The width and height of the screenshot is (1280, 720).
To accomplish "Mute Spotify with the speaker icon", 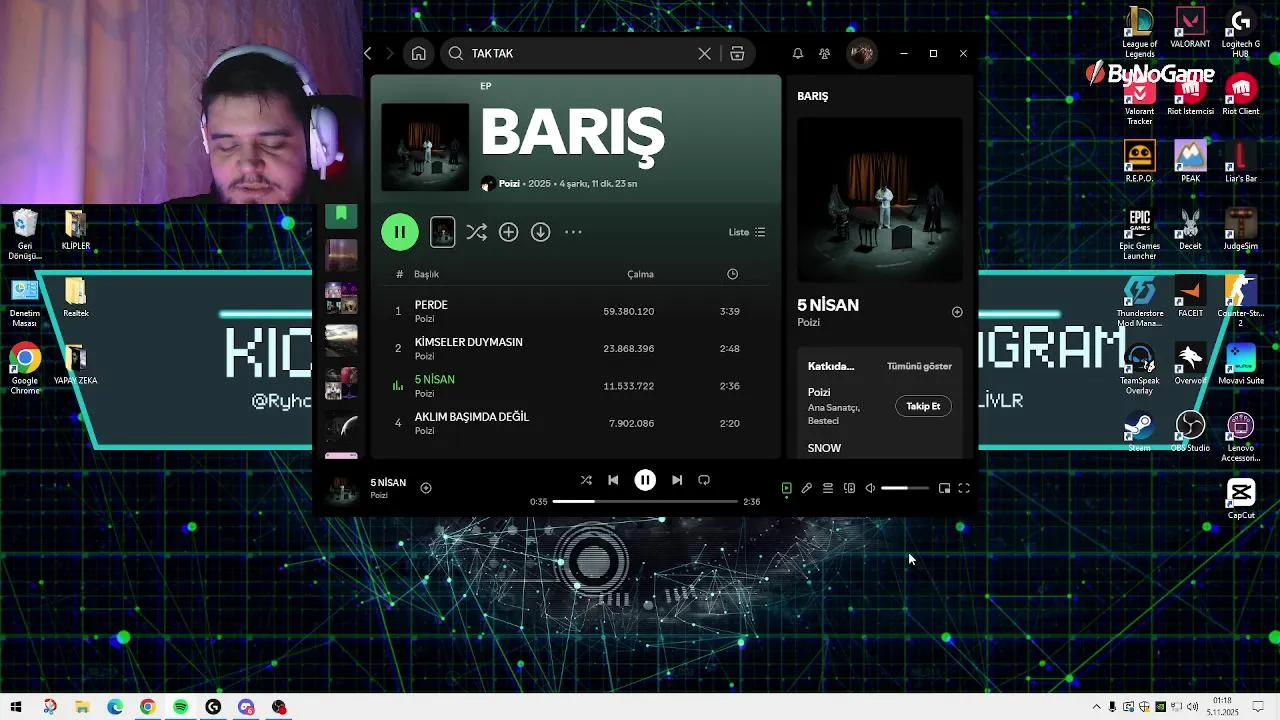I will point(870,488).
